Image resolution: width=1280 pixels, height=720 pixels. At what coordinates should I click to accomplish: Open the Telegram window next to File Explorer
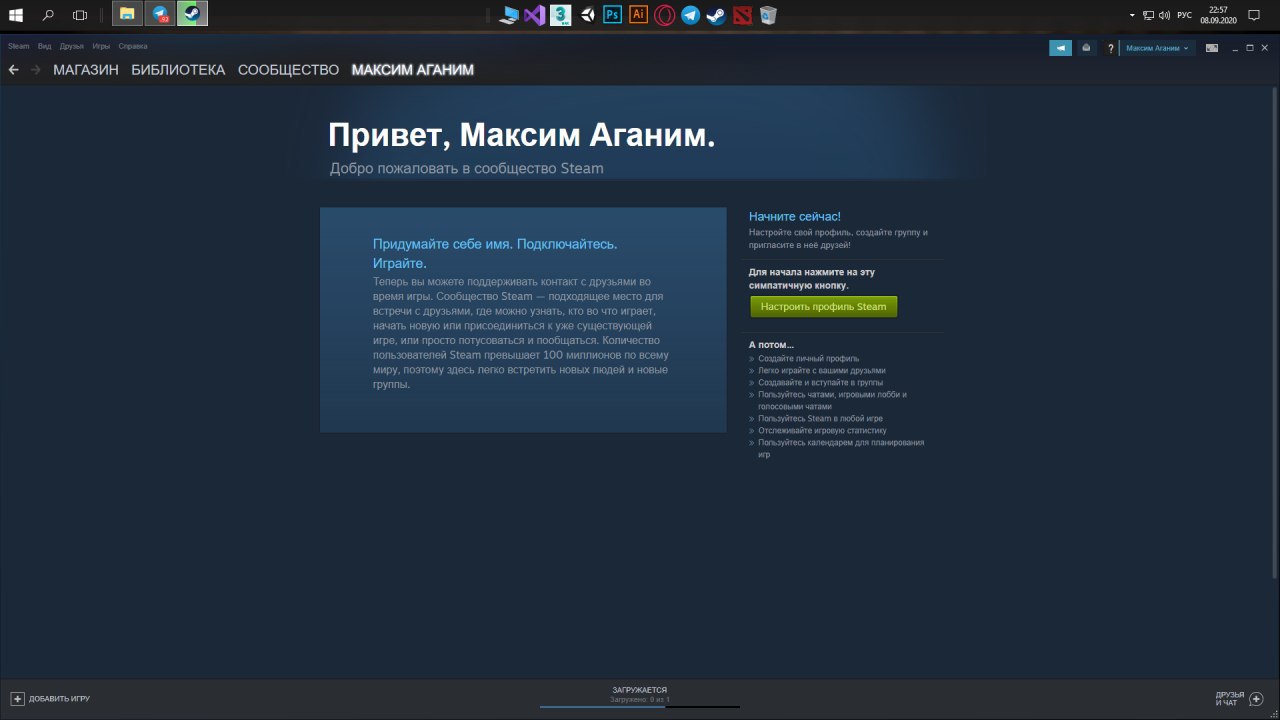click(x=160, y=14)
